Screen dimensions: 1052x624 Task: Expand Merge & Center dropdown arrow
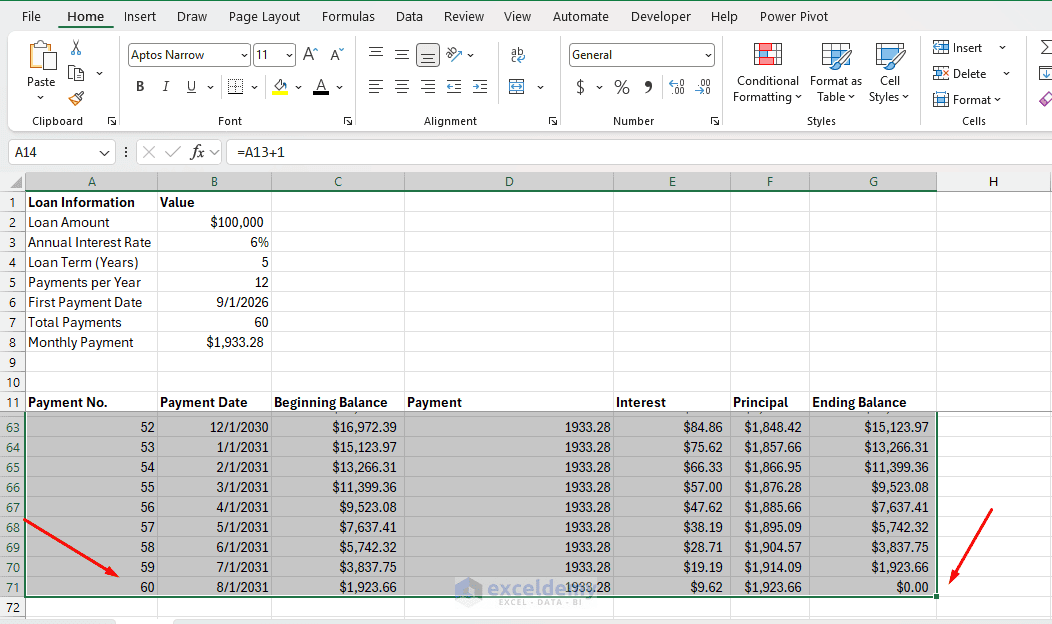tap(540, 87)
